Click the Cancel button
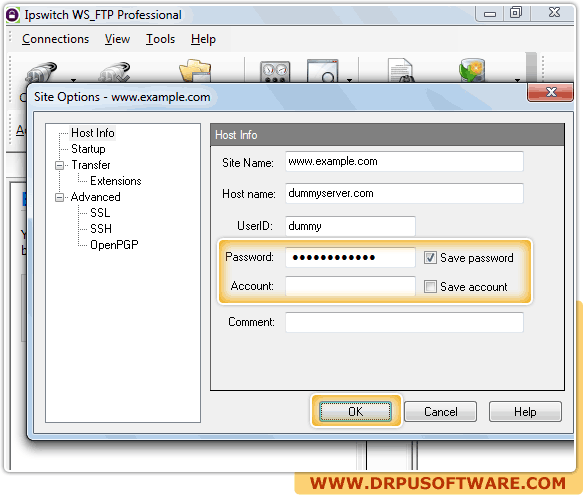583x495 pixels. (441, 412)
